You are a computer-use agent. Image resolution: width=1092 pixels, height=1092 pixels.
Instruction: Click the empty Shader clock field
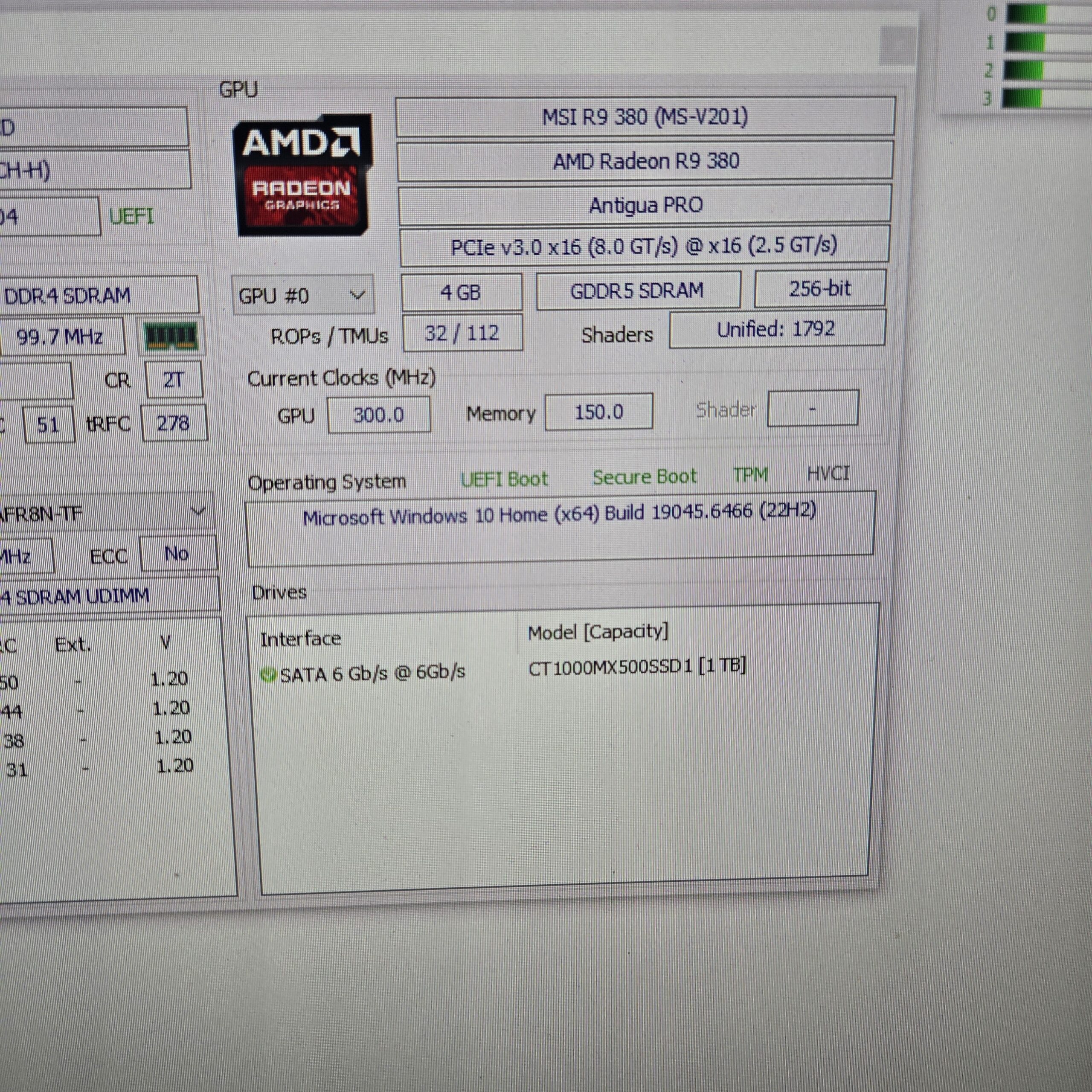[x=813, y=408]
